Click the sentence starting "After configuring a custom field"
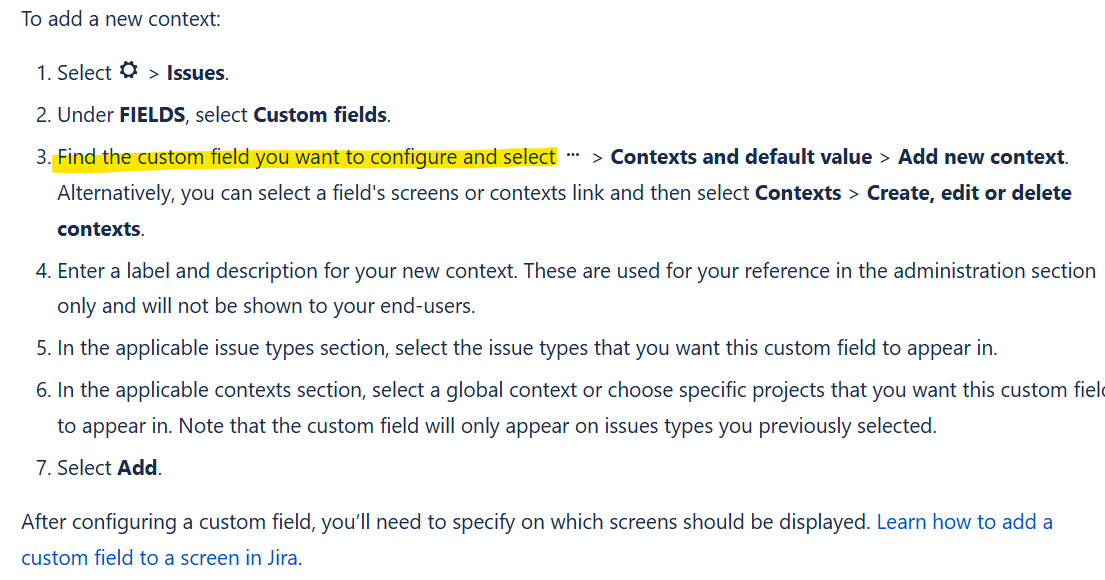This screenshot has width=1105, height=580. point(446,522)
